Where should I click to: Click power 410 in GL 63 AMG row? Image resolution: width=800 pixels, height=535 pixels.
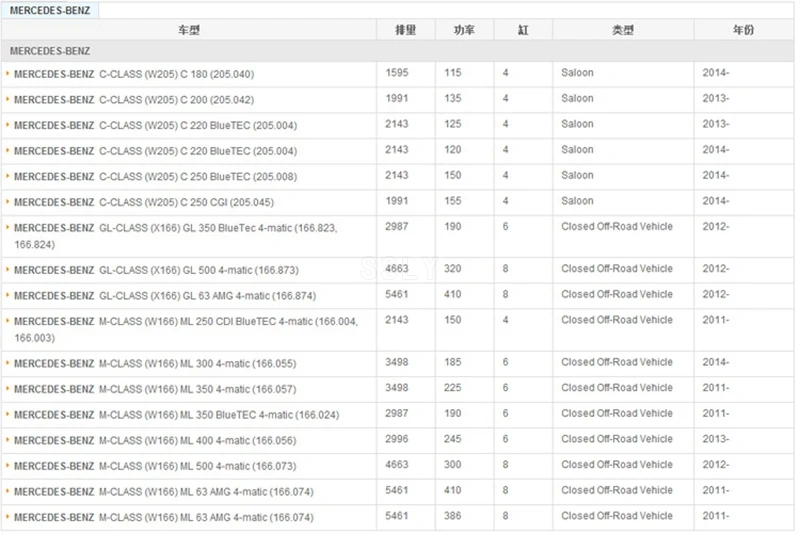453,294
